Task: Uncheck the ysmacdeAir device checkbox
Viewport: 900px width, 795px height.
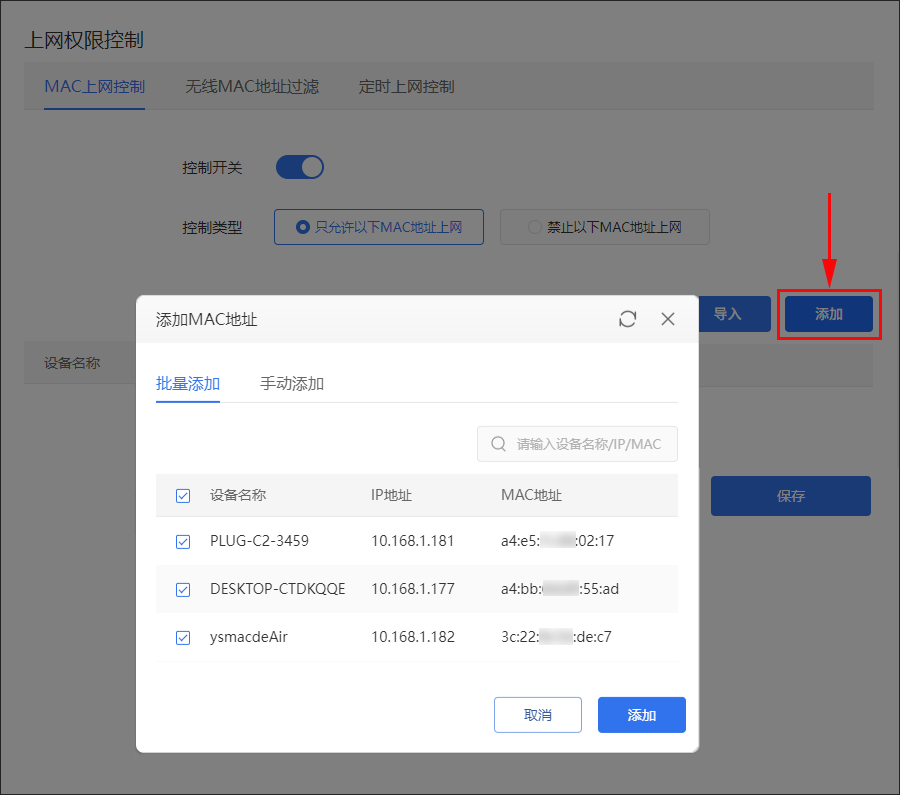Action: pyautogui.click(x=183, y=638)
